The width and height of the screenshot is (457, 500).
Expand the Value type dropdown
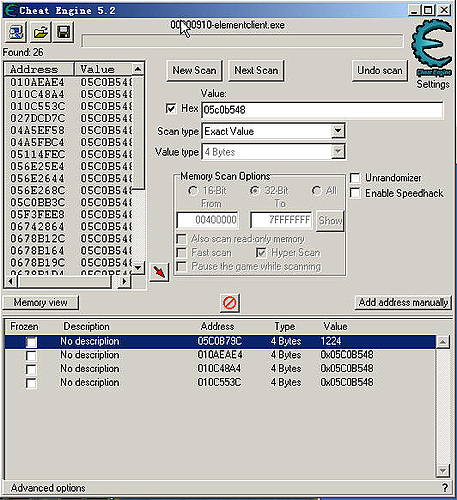point(338,152)
